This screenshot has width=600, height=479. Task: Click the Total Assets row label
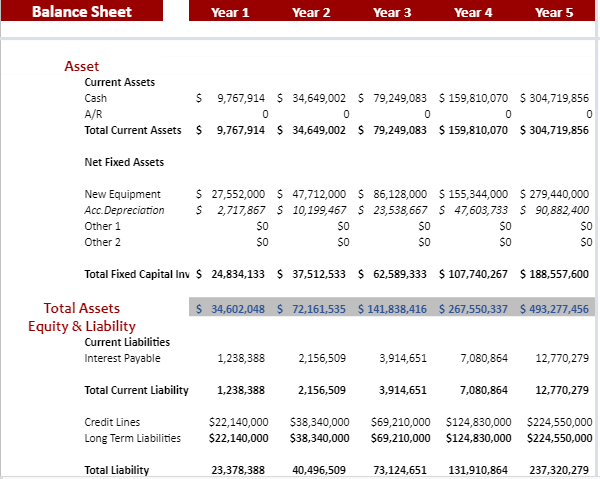82,308
